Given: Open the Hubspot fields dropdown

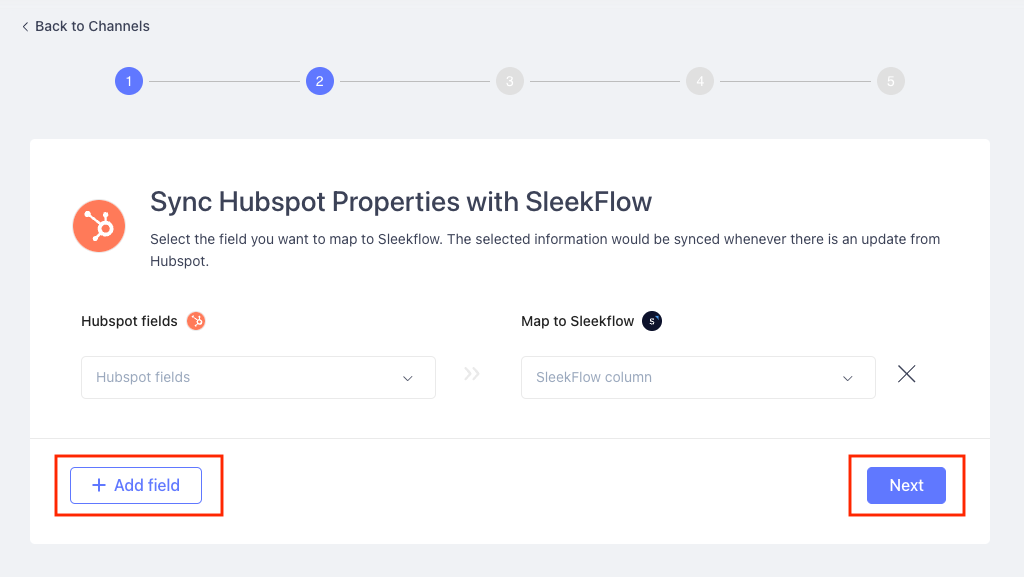Looking at the screenshot, I should click(258, 377).
